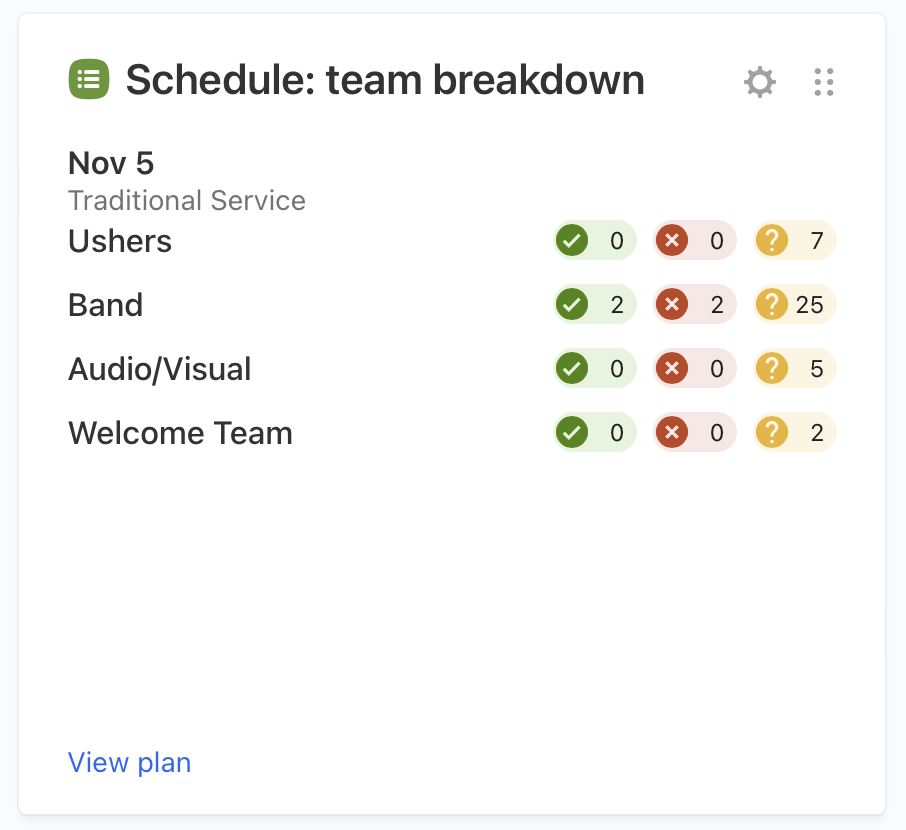Select the Band team row label
The width and height of the screenshot is (906, 830).
coord(105,305)
